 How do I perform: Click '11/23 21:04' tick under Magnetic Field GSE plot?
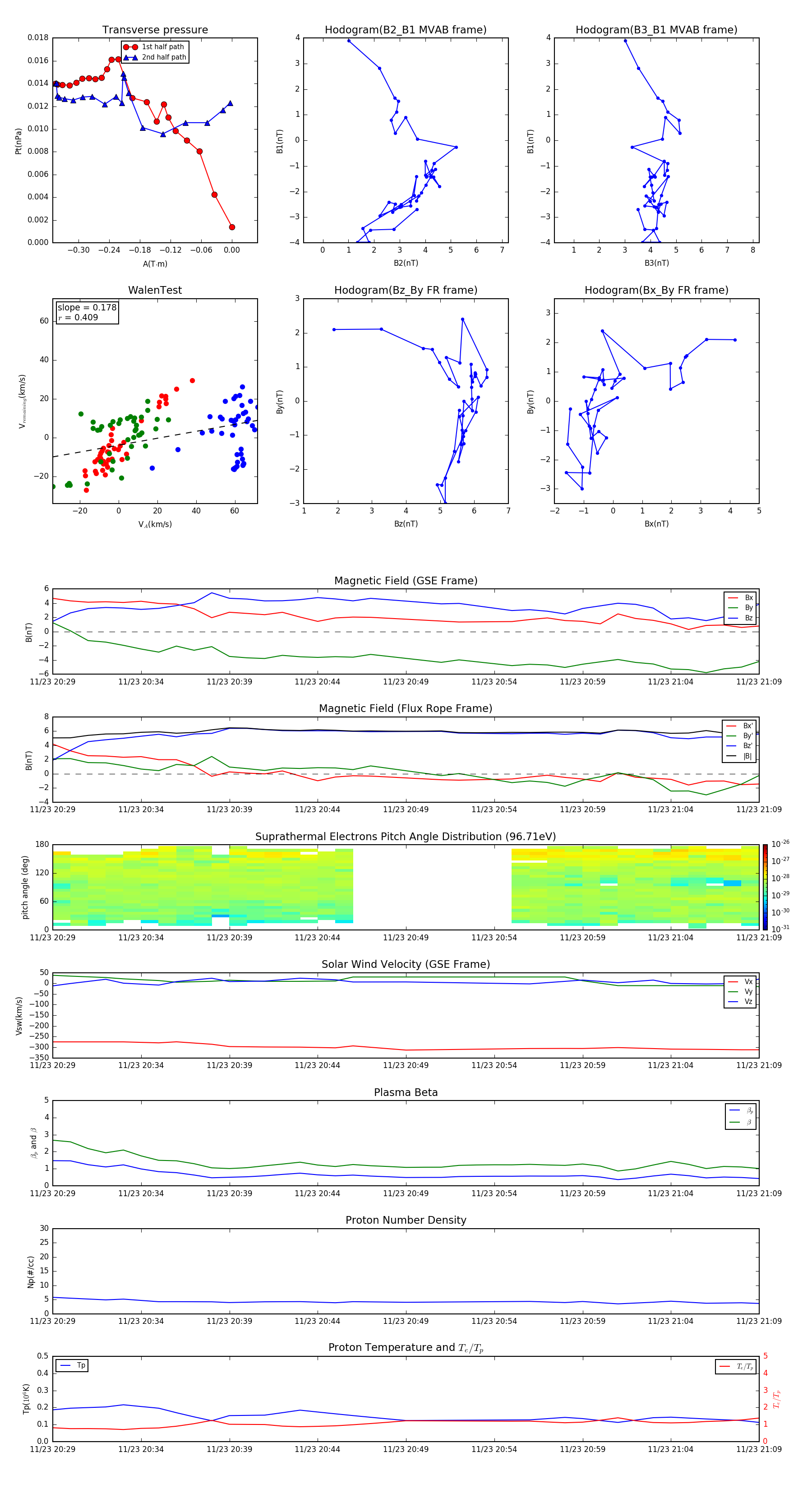click(x=670, y=682)
